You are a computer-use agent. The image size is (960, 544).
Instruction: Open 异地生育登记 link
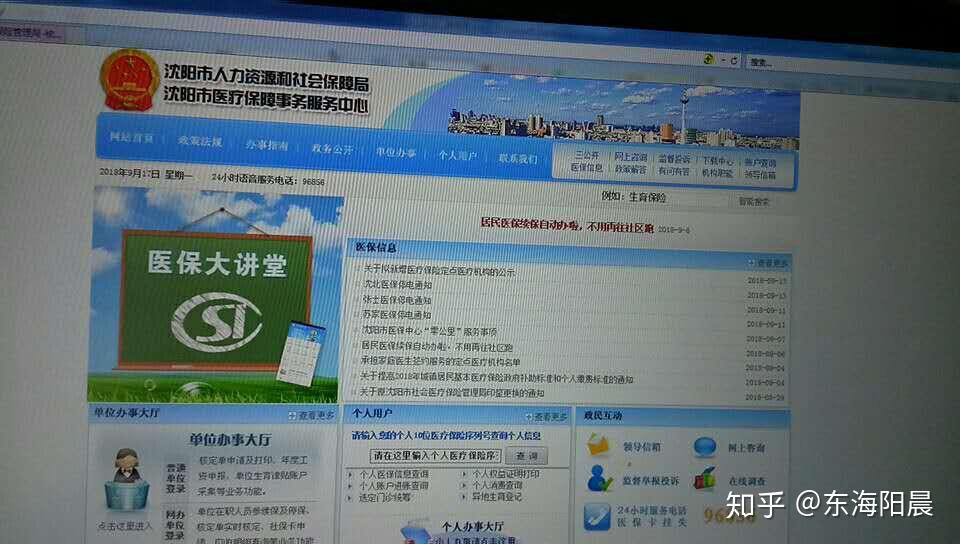coord(497,497)
